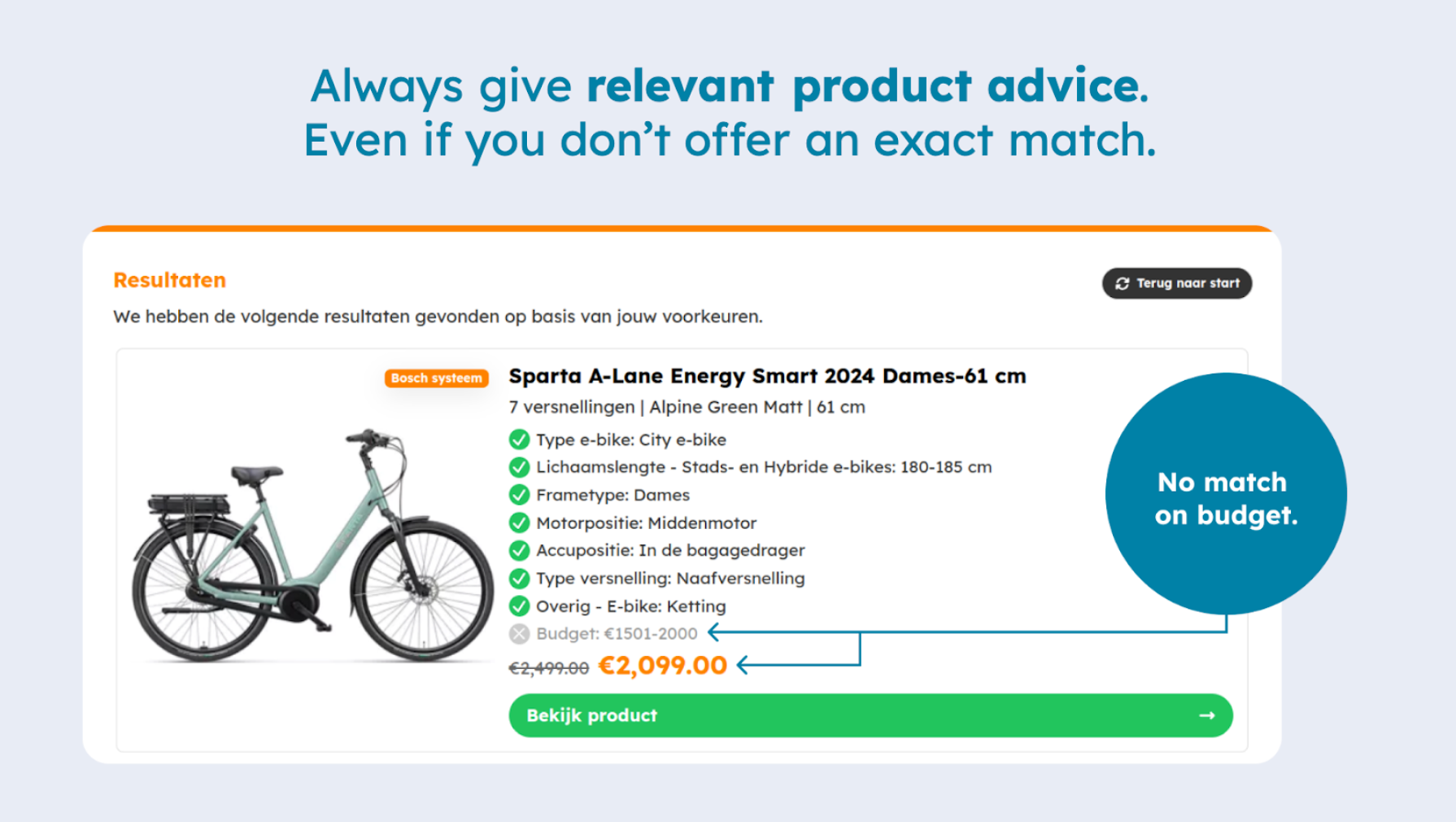Screen dimensions: 1456x822
Task: Open the Sparta A-Lane bike image
Action: [313, 544]
